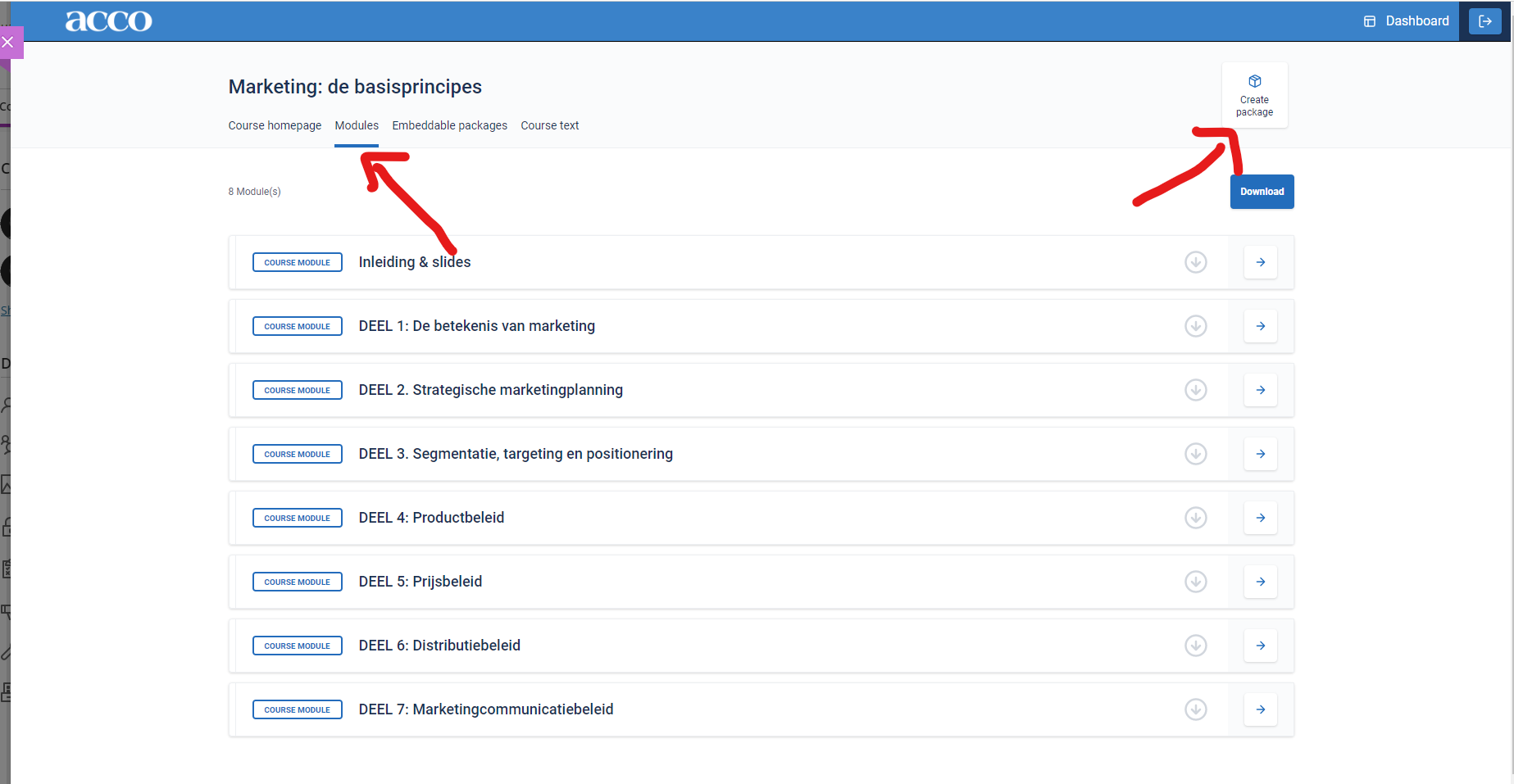Click COURSE MODULE badge on DEEL 1 row
Image resolution: width=1514 pixels, height=784 pixels.
tap(297, 326)
